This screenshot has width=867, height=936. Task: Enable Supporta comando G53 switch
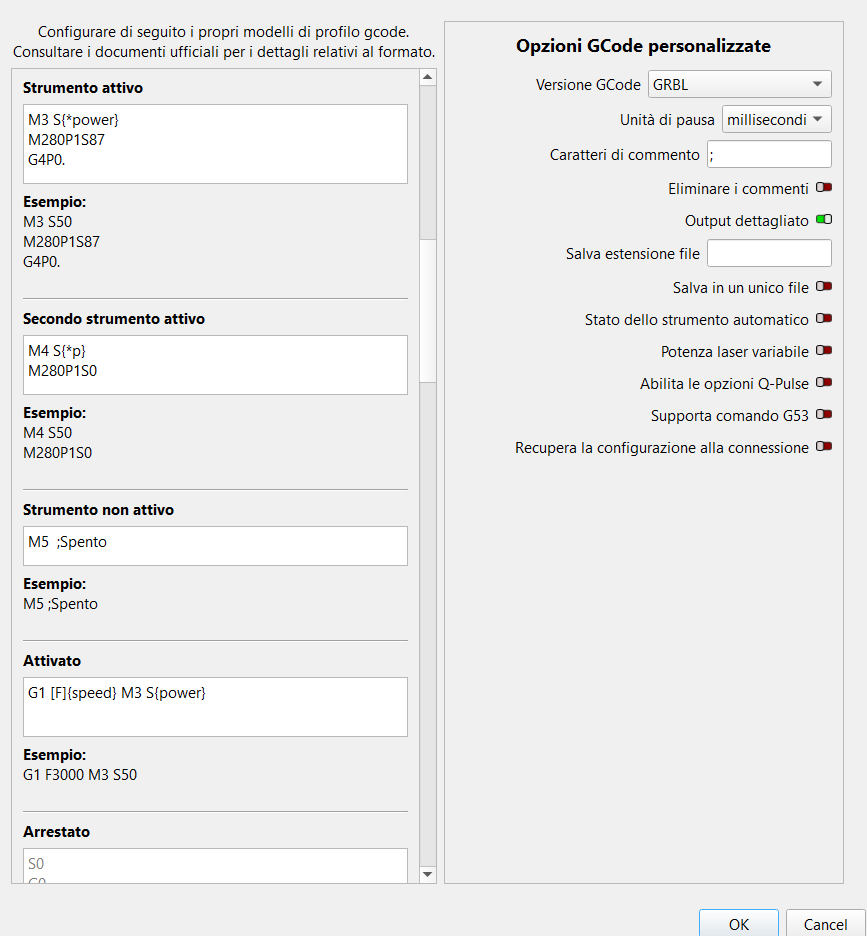tap(824, 415)
